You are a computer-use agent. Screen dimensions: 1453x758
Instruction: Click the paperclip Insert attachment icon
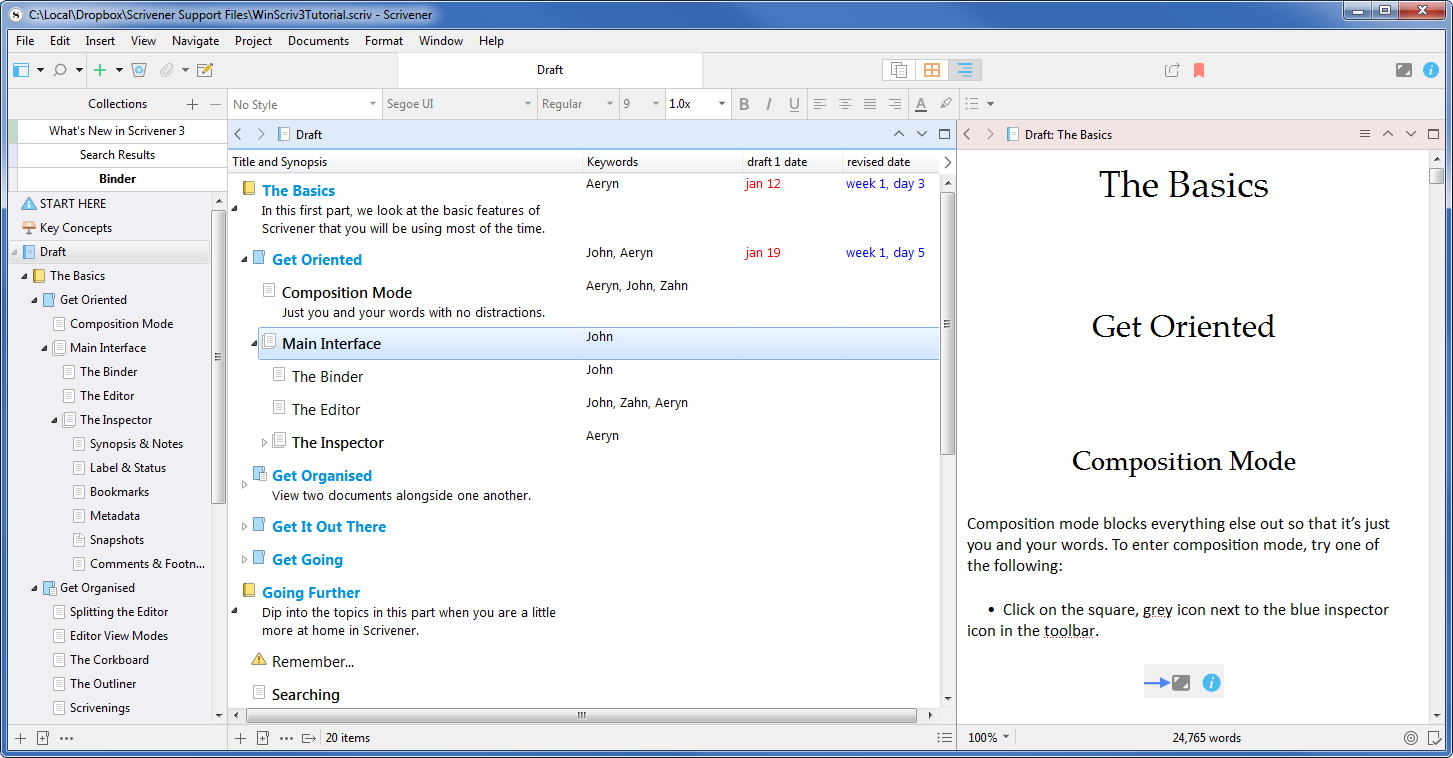166,70
